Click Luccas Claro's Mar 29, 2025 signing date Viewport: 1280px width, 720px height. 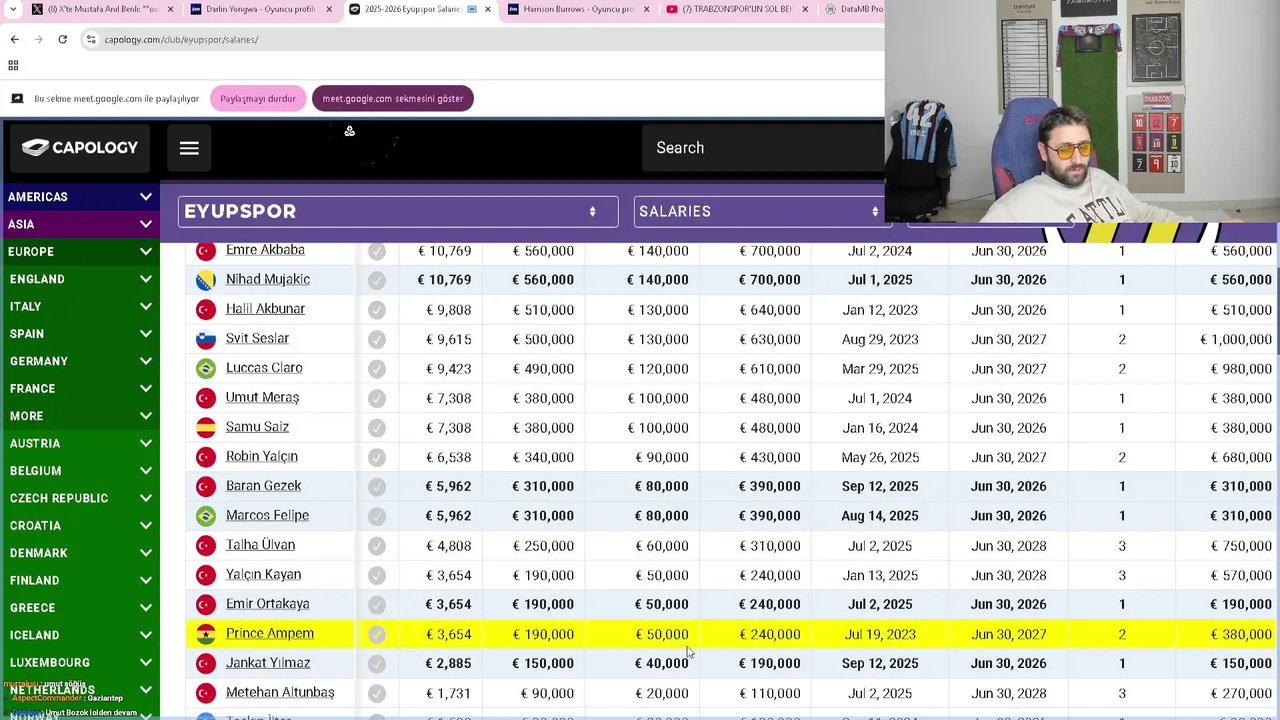(x=880, y=369)
